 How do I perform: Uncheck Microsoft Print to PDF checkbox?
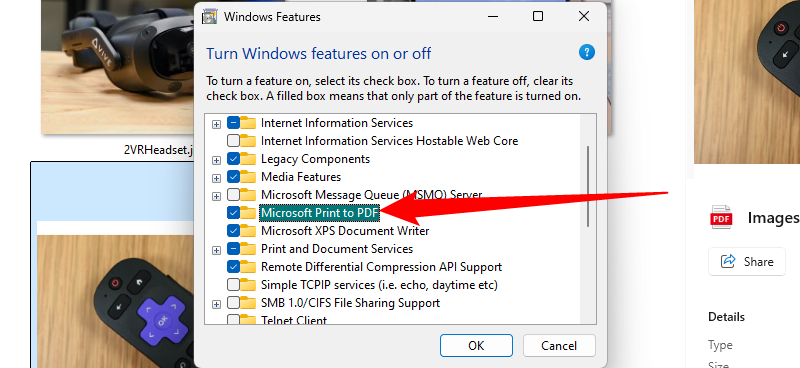tap(233, 213)
